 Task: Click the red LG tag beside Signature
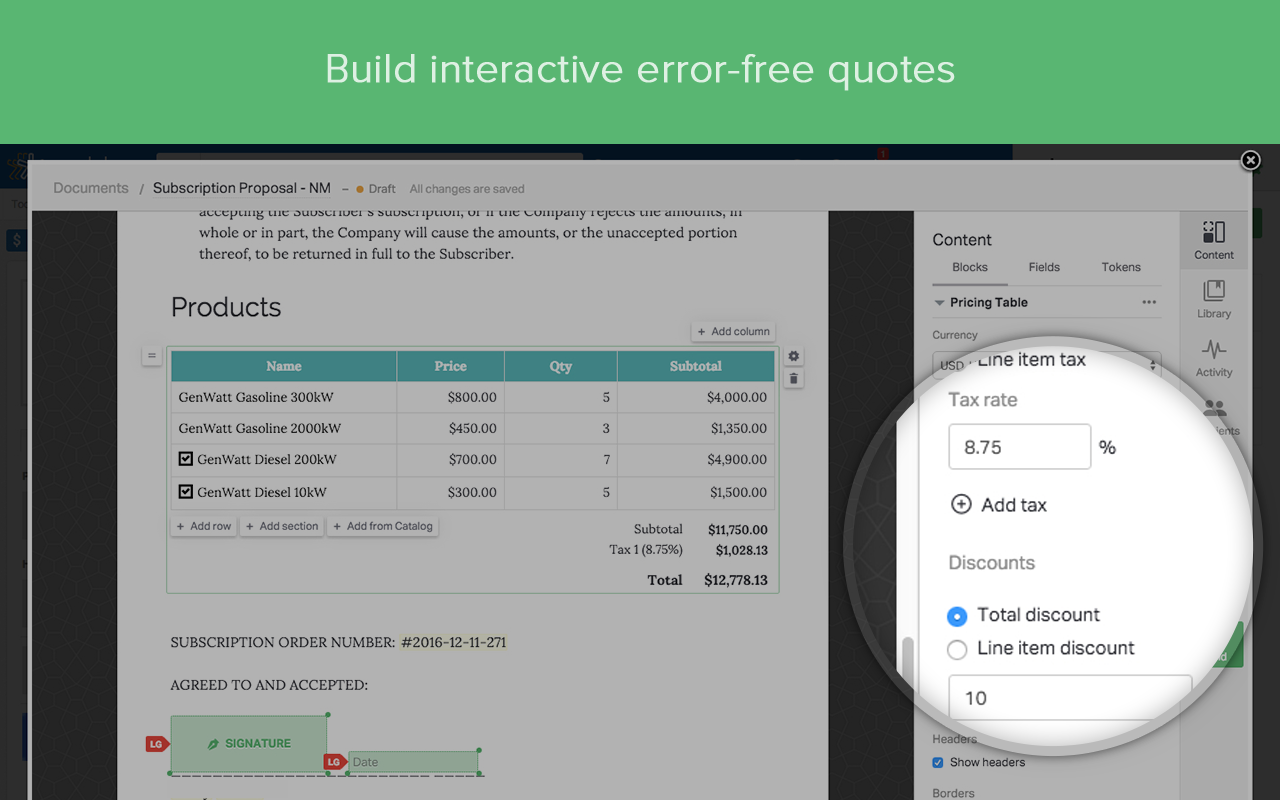pos(156,744)
